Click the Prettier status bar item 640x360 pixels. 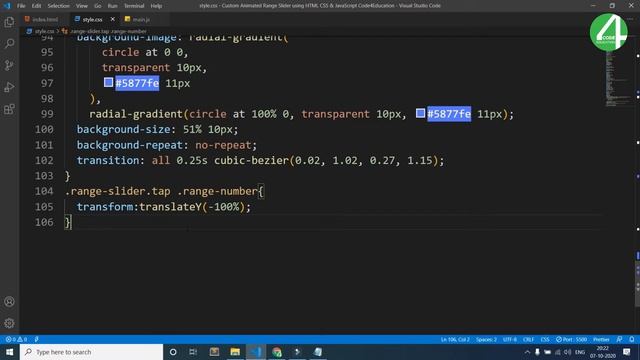click(x=601, y=339)
